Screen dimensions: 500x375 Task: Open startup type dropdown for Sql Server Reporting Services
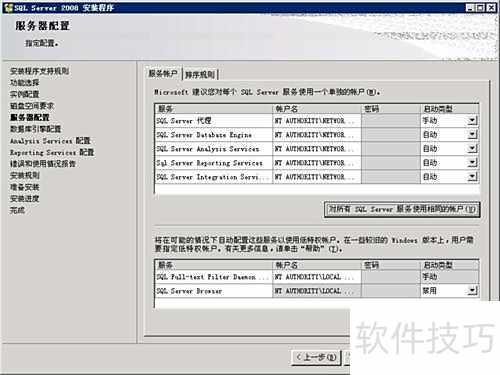pyautogui.click(x=472, y=163)
